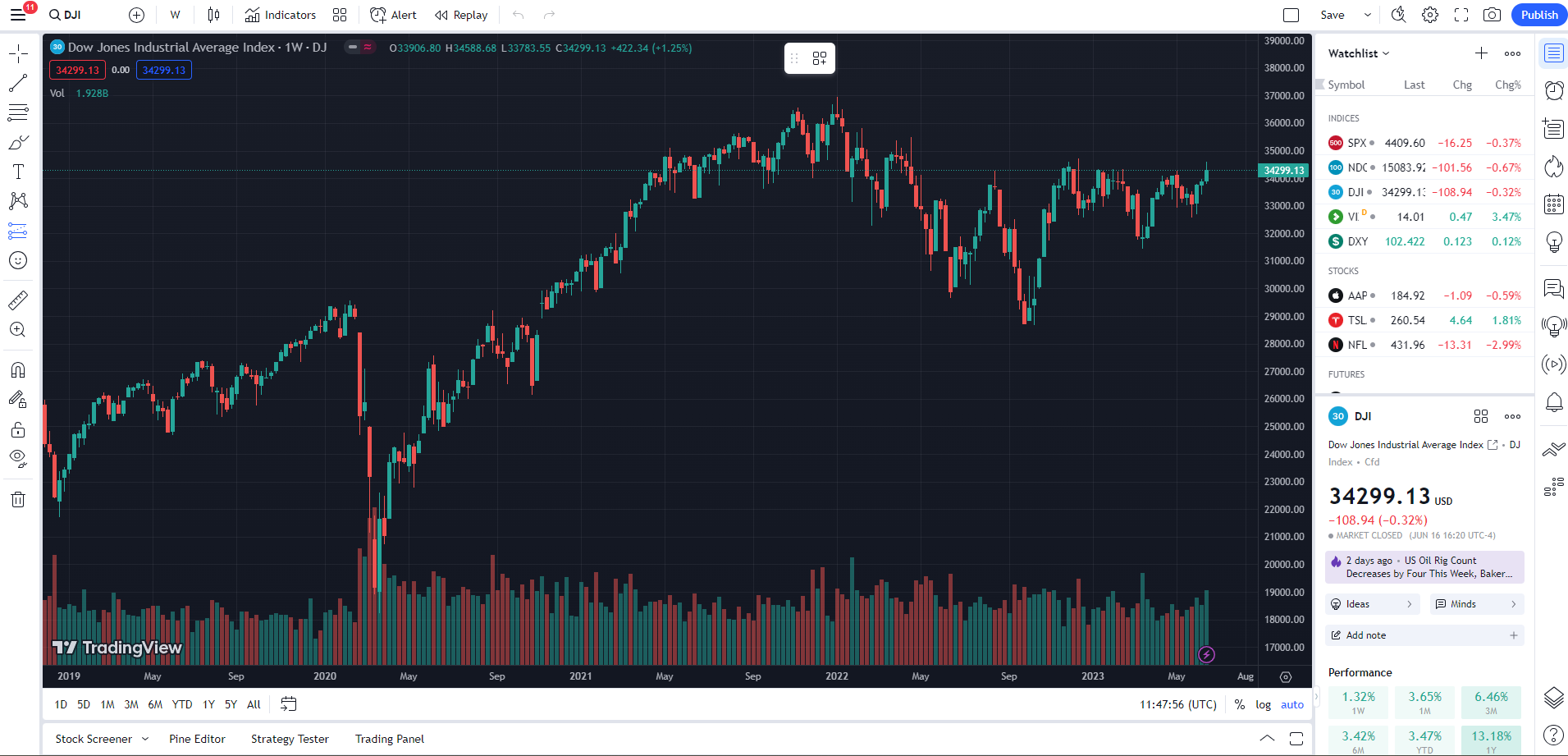Screen dimensions: 1568x756
Task: Publish the chart idea
Action: (1539, 15)
